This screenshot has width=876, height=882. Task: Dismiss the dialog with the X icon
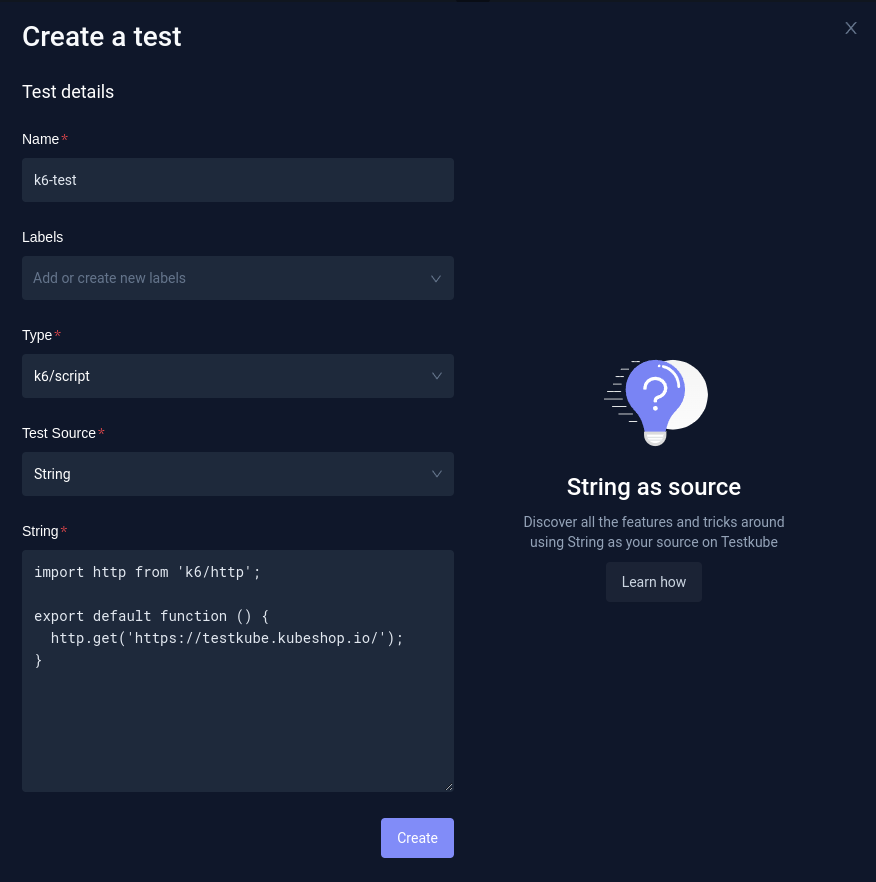click(x=851, y=28)
